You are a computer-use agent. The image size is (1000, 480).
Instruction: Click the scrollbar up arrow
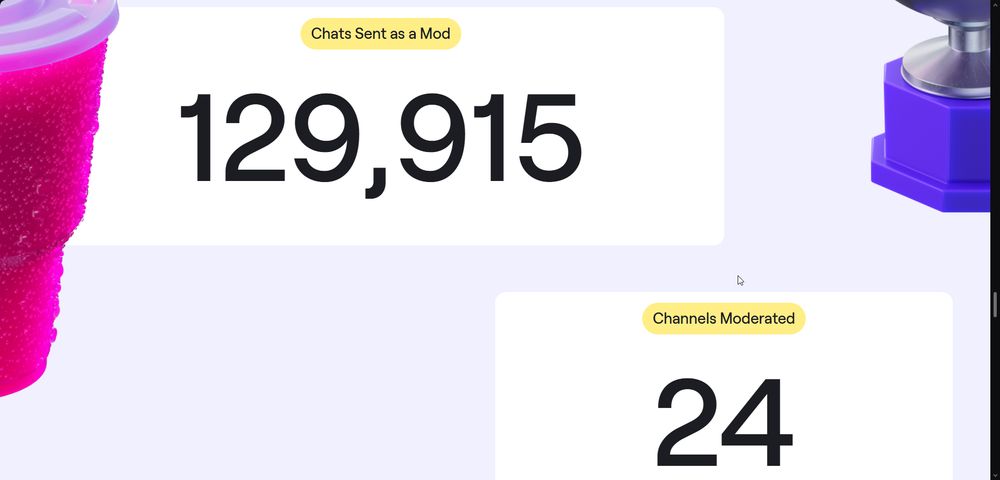pos(995,4)
